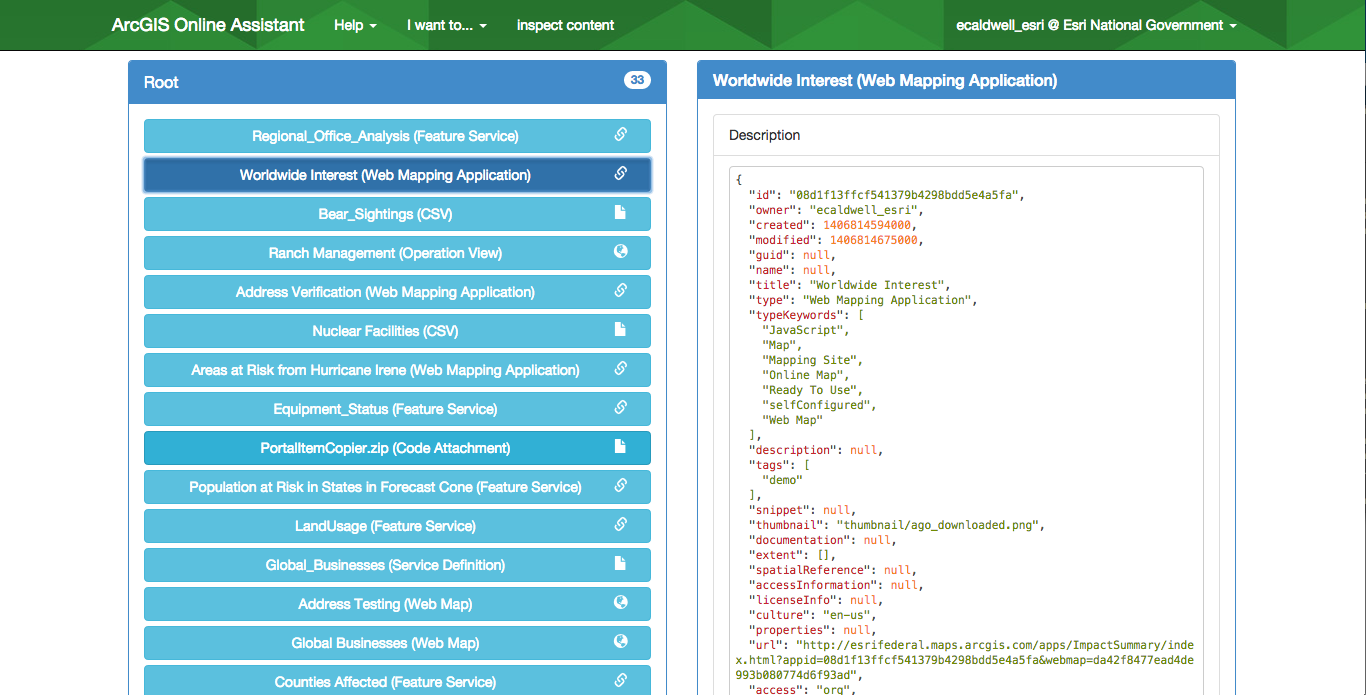Click the "demo" tag value
The image size is (1366, 695).
click(x=782, y=480)
